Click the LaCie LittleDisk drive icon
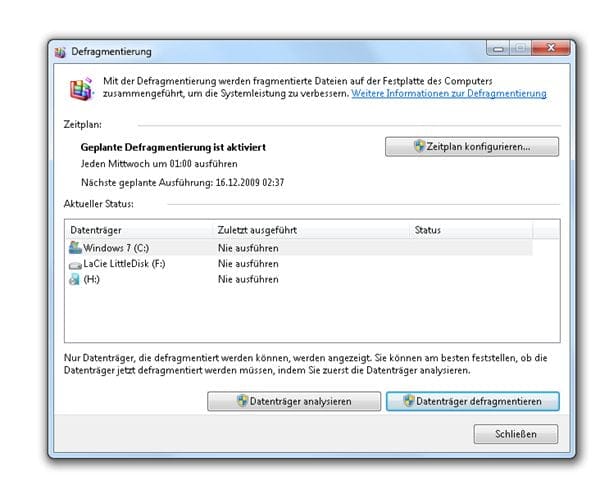Screen dimensions: 600x480 click(x=74, y=264)
